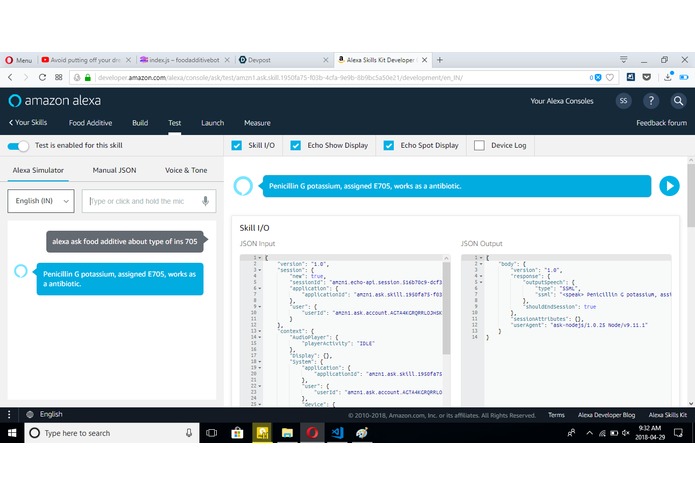Open the Build section

(140, 123)
